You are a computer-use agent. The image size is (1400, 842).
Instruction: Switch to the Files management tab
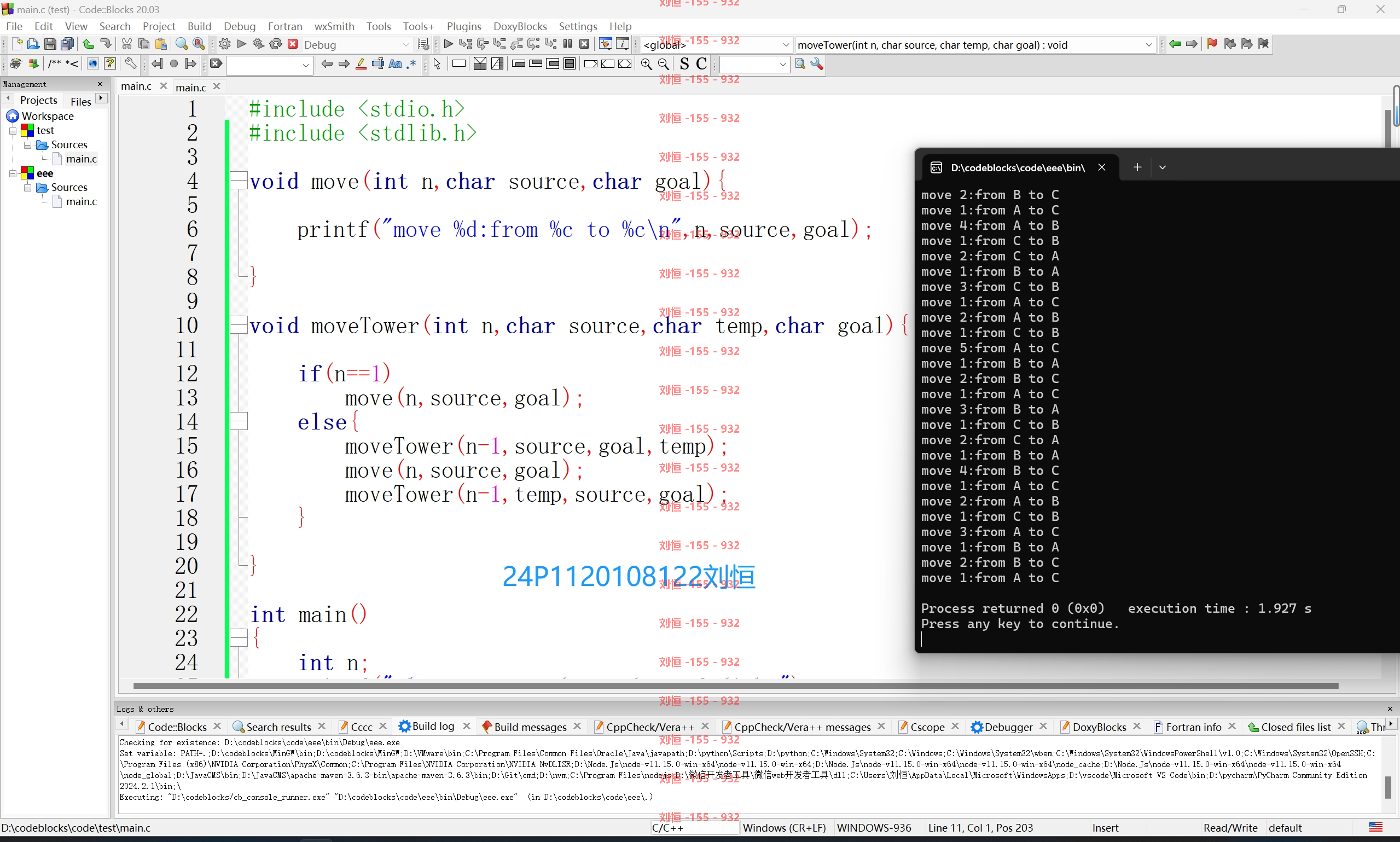coord(80,101)
